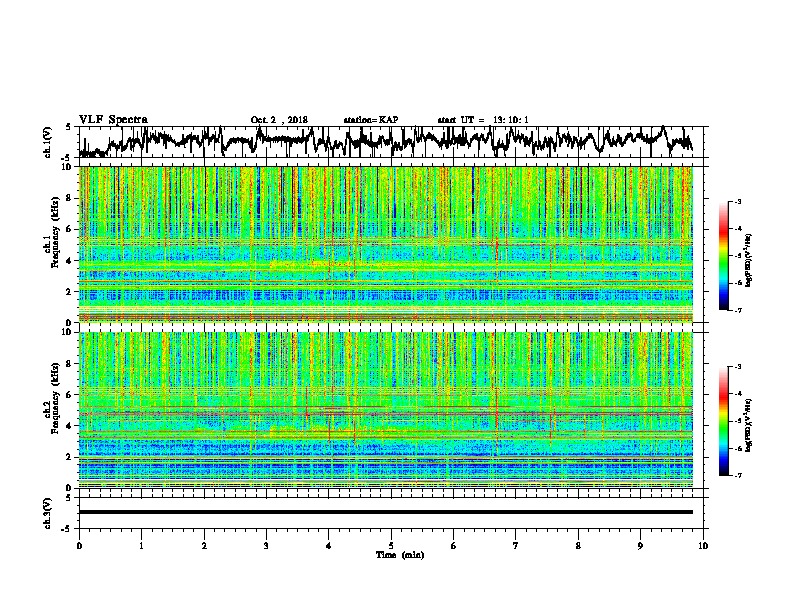The width and height of the screenshot is (792, 612).
Task: Click the ch.2 colorbar "log(PSD)(V²/Hz)" label
Action: pyautogui.click(x=748, y=424)
